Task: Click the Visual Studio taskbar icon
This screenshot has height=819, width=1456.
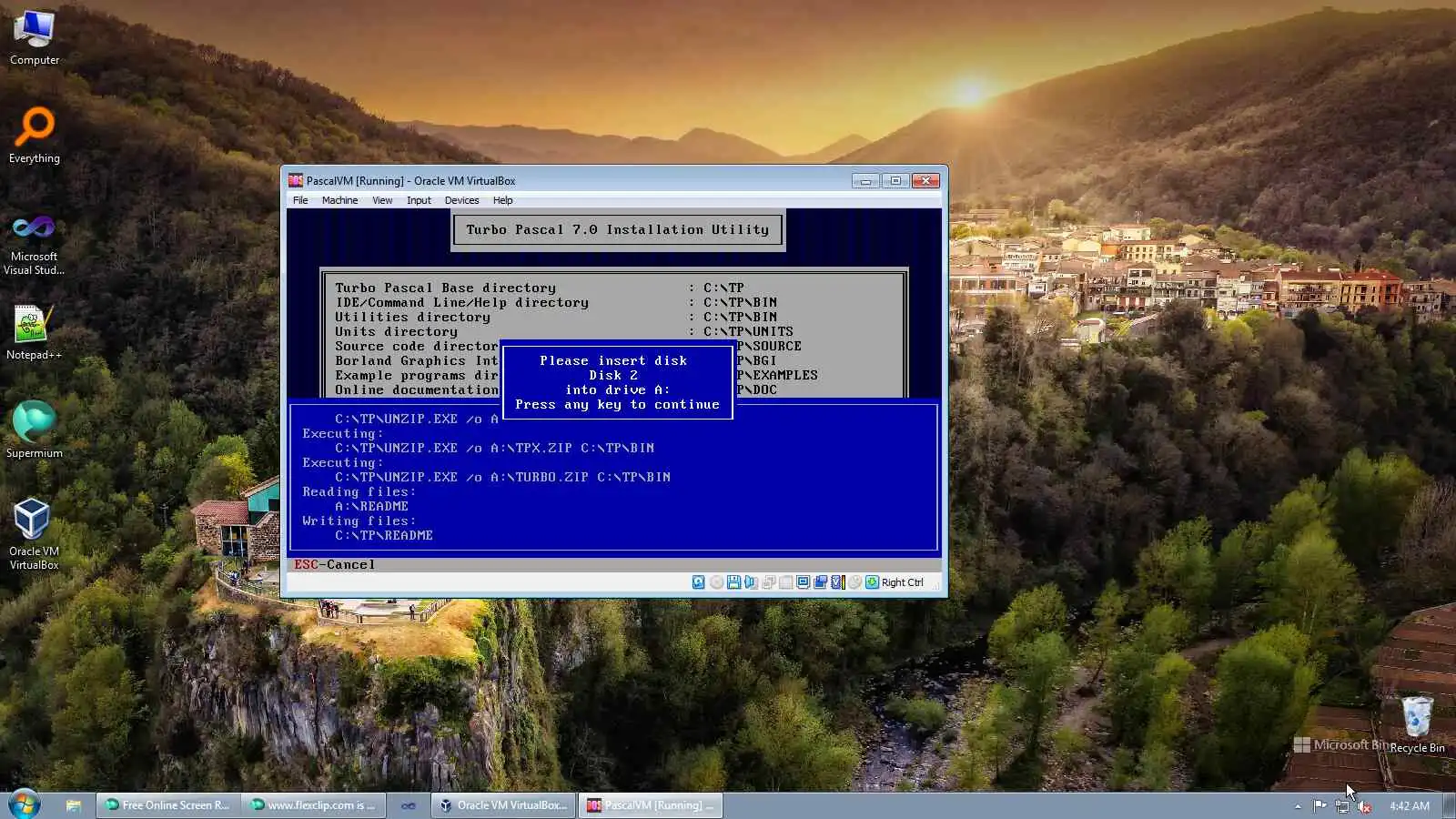Action: point(409,805)
